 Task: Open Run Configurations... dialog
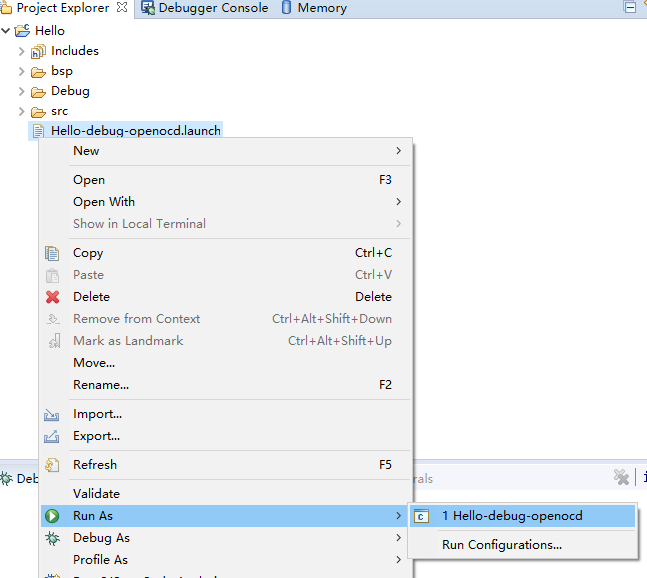[501, 545]
